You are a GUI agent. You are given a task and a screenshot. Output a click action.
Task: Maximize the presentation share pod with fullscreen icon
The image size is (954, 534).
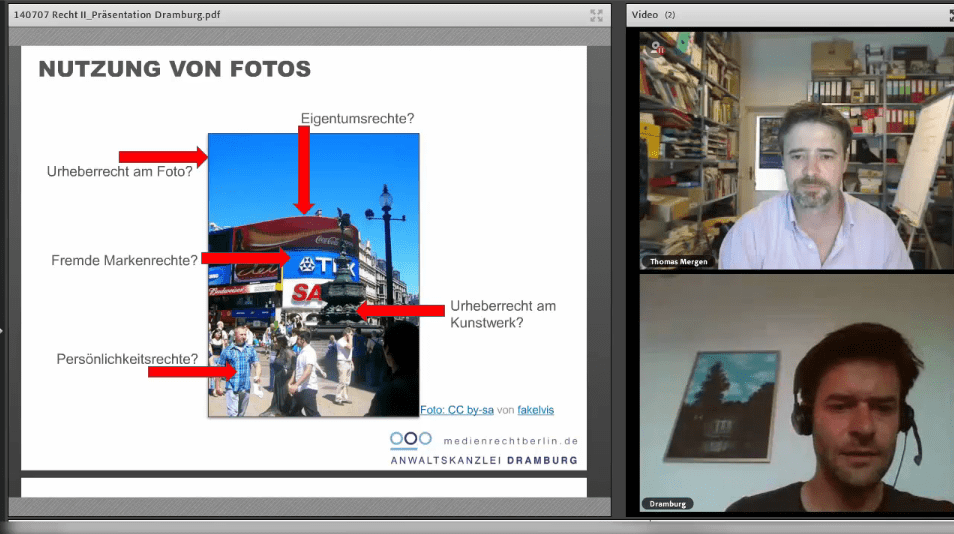click(596, 15)
